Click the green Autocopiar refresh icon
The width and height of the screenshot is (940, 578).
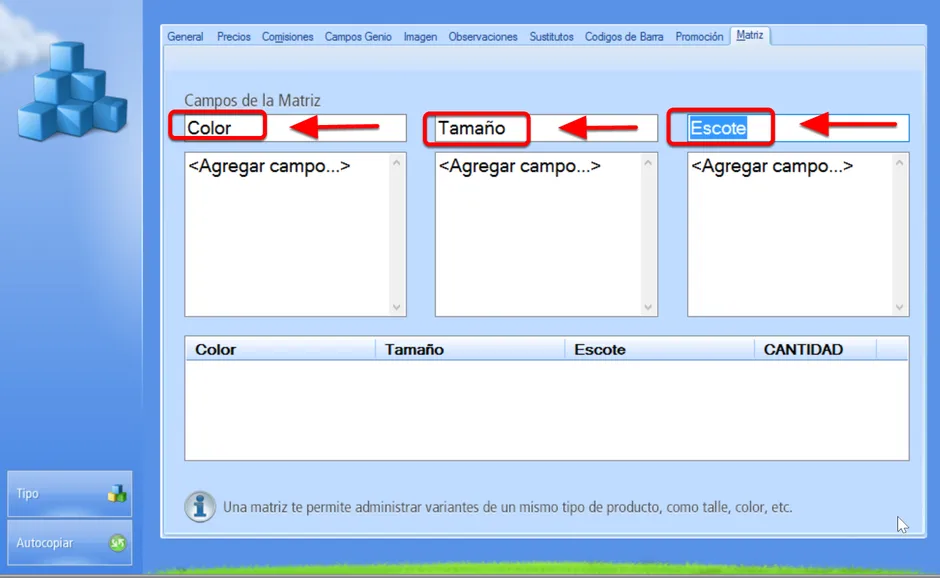(x=118, y=543)
